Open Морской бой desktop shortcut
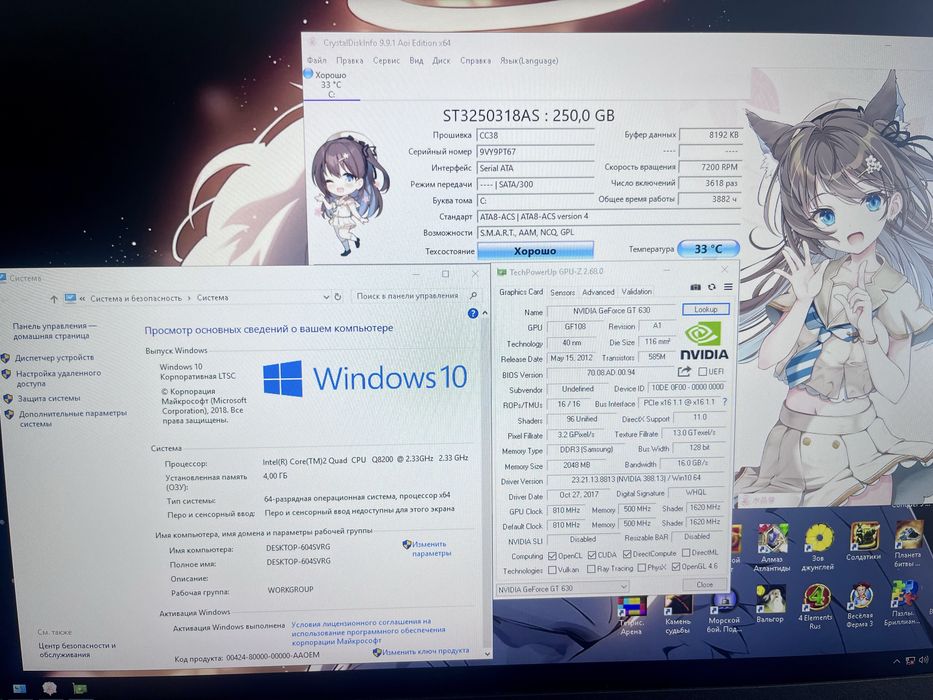Viewport: 933px width, 700px height. (723, 613)
